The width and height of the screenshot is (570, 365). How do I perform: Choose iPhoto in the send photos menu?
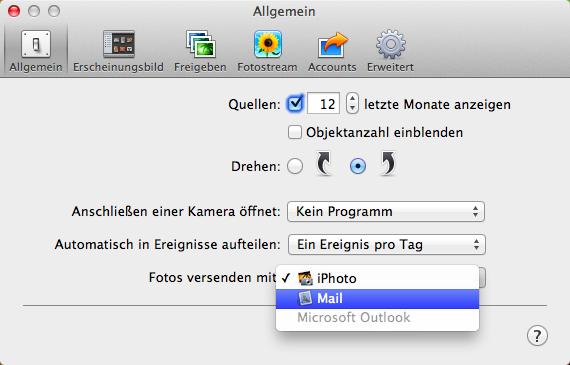click(x=377, y=278)
